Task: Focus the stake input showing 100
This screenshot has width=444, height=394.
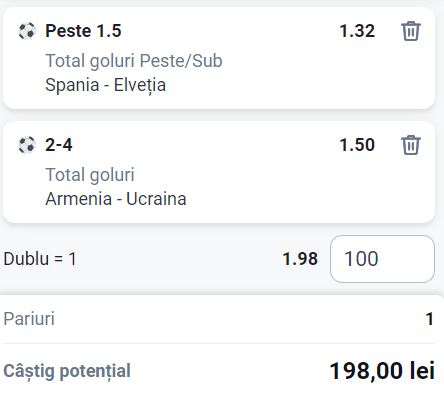Action: click(x=382, y=259)
